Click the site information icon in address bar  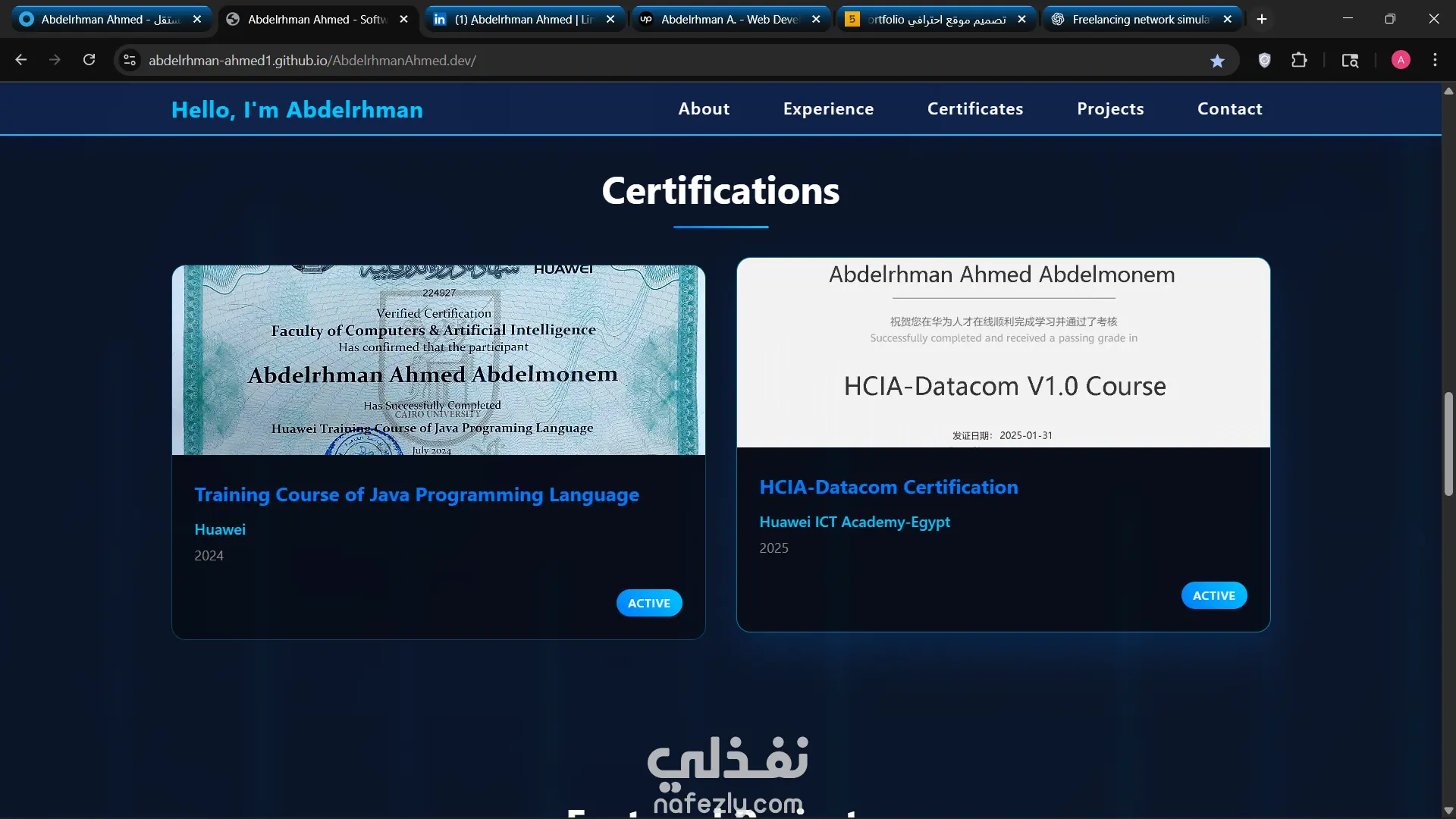(130, 60)
